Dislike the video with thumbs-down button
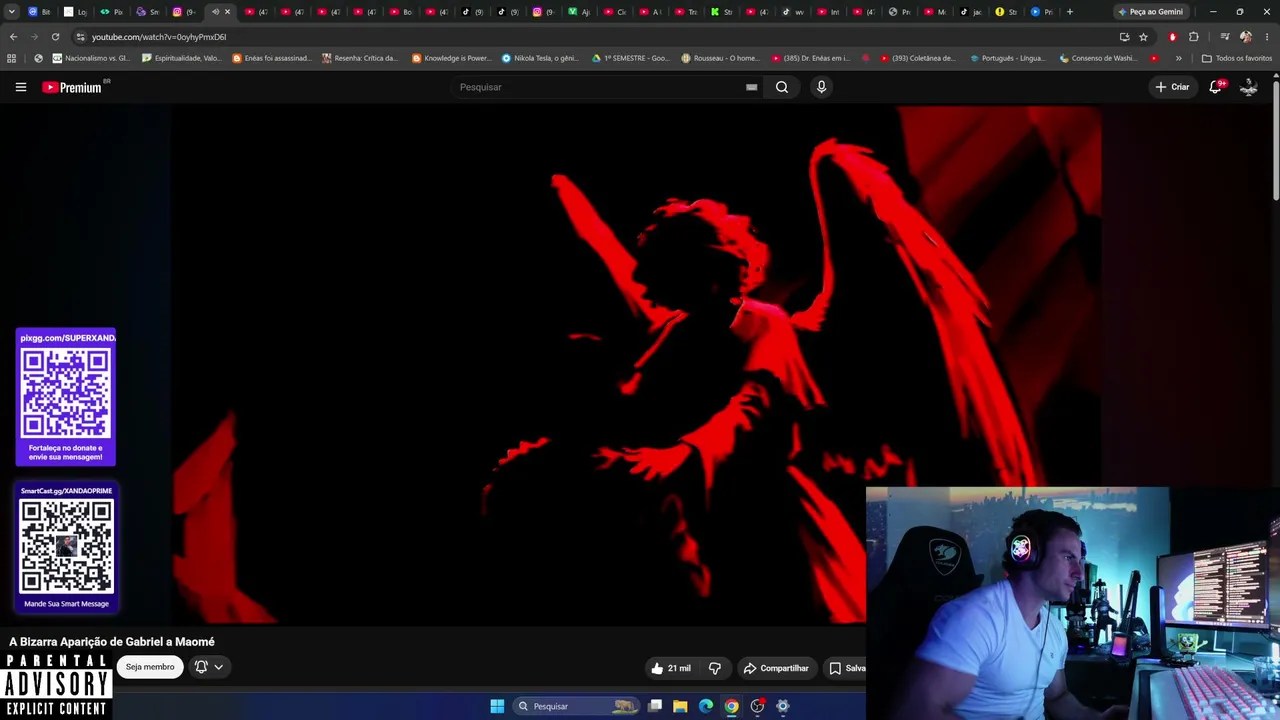This screenshot has height=720, width=1280. 715,668
